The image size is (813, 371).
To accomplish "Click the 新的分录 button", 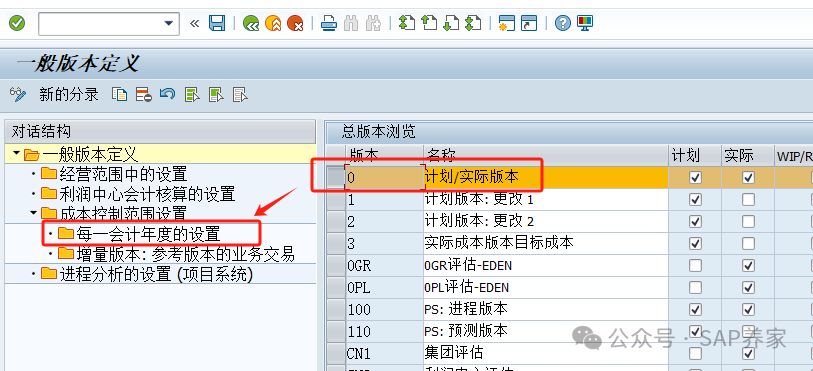I will (69, 94).
